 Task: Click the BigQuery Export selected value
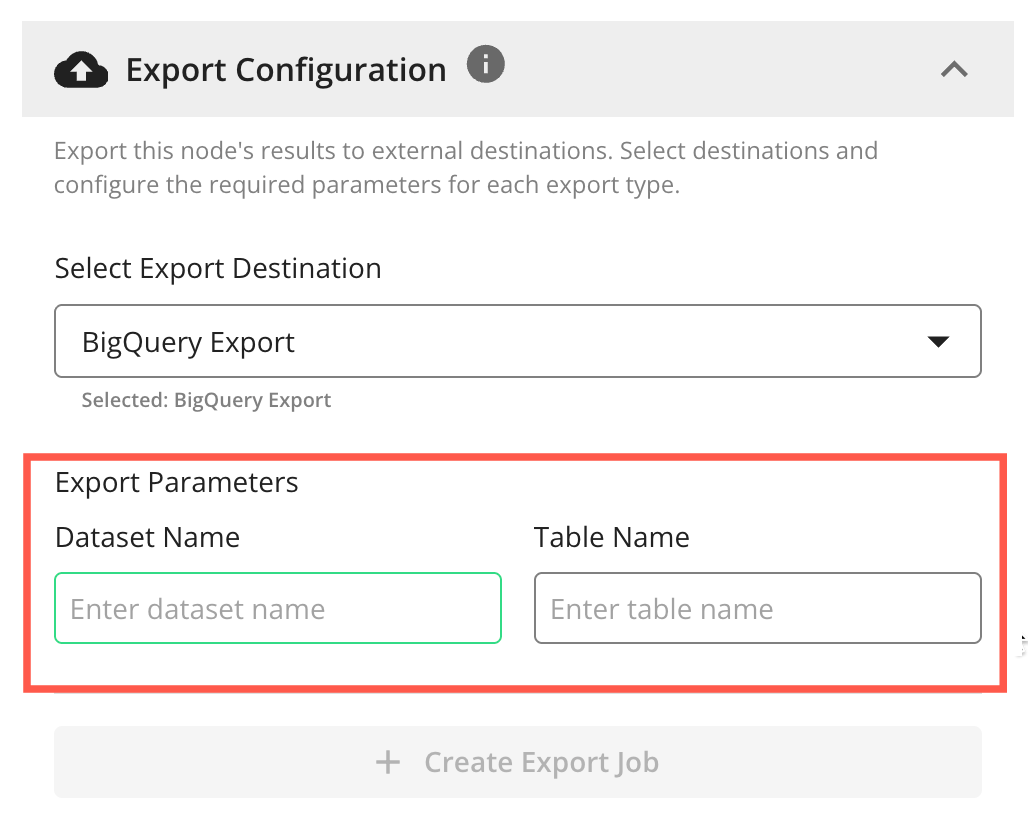(187, 341)
